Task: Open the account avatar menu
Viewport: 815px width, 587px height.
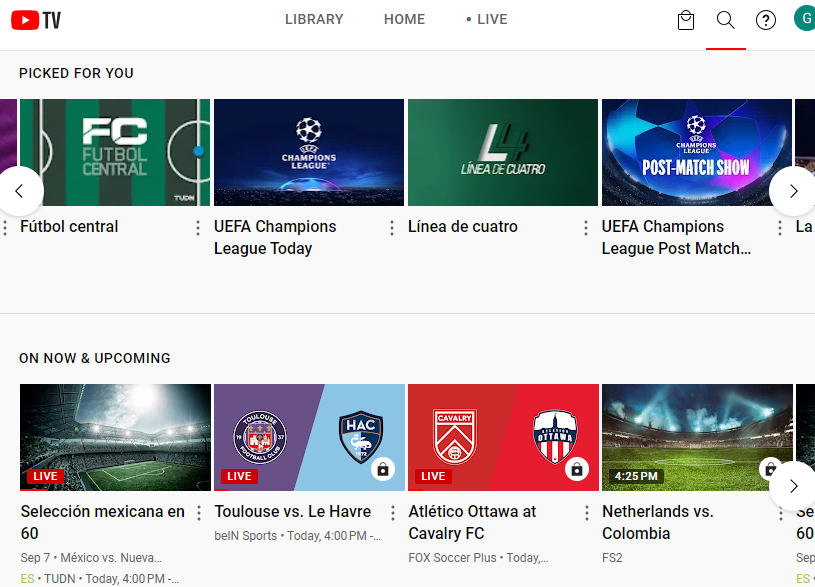Action: [805, 18]
